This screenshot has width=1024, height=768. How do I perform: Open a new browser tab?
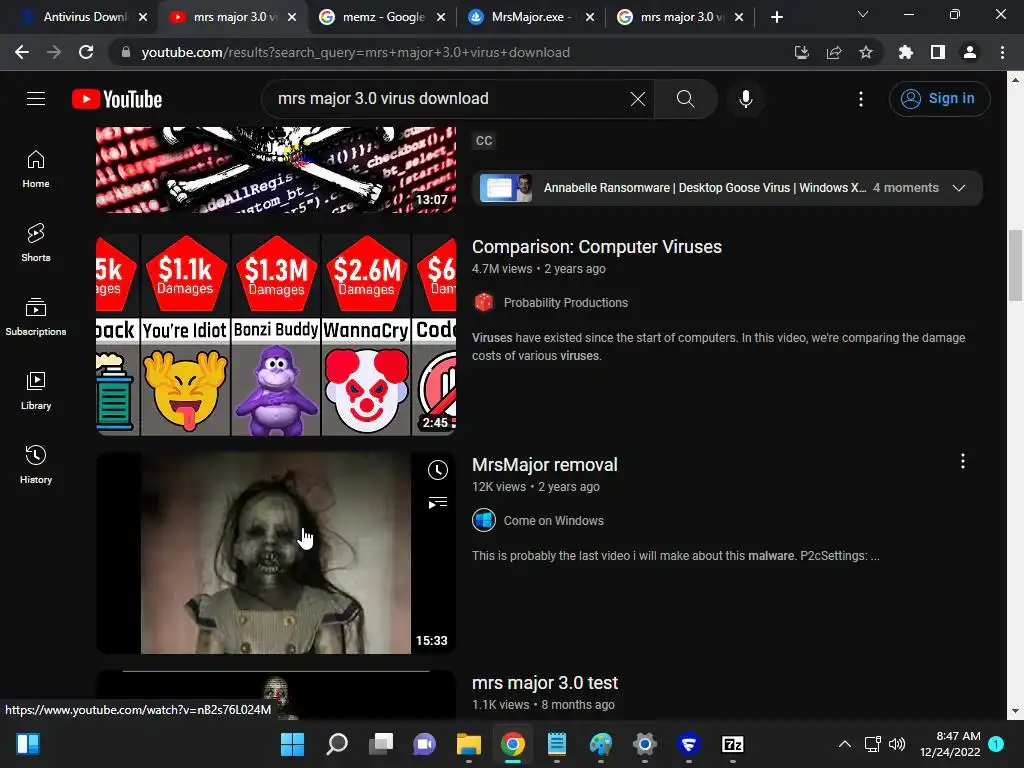click(x=776, y=17)
